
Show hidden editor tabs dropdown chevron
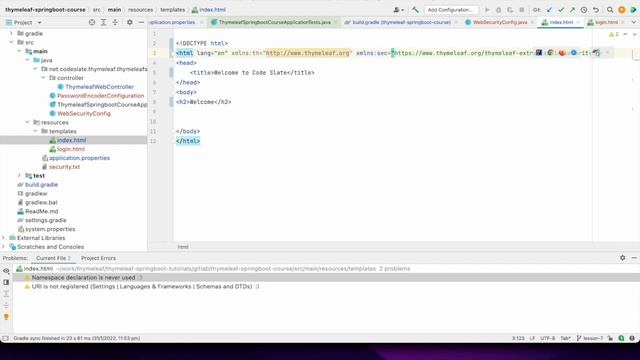click(634, 22)
